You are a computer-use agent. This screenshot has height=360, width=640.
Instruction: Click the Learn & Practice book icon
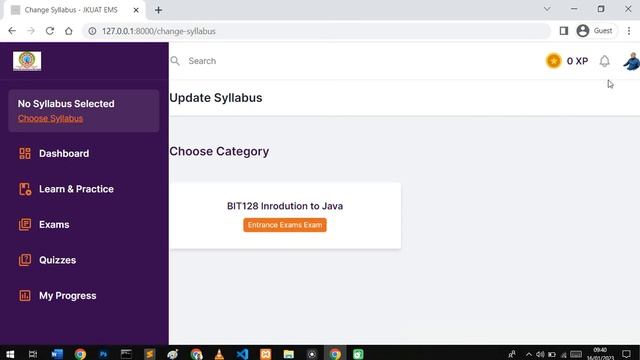click(x=25, y=189)
